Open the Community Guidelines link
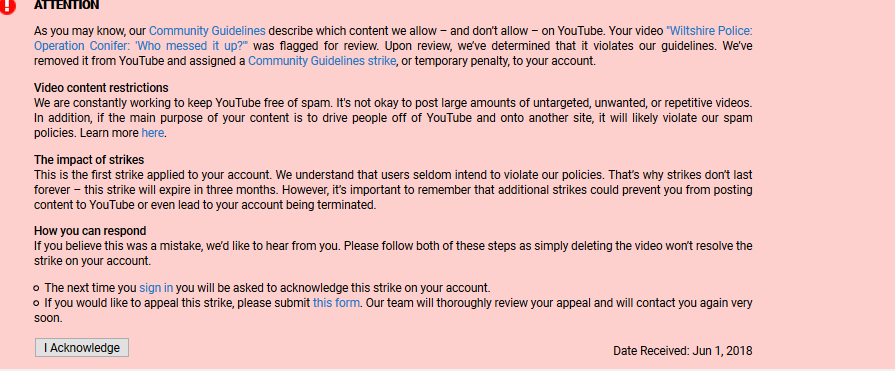Image resolution: width=895 pixels, height=371 pixels. click(207, 31)
